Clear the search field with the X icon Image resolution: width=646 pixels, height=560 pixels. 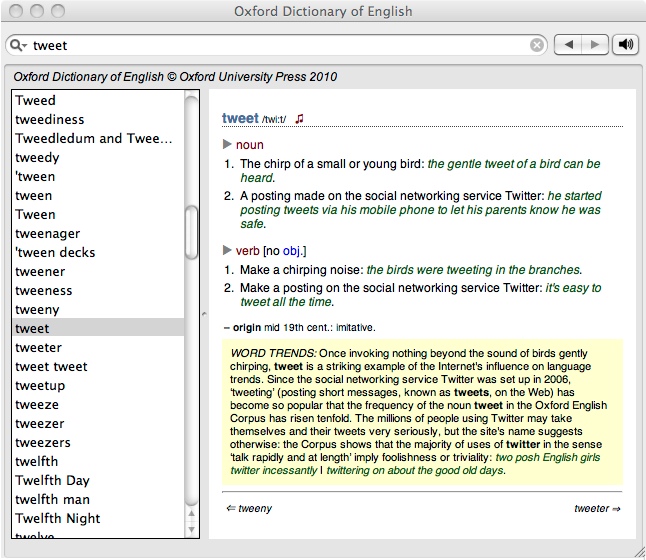537,45
